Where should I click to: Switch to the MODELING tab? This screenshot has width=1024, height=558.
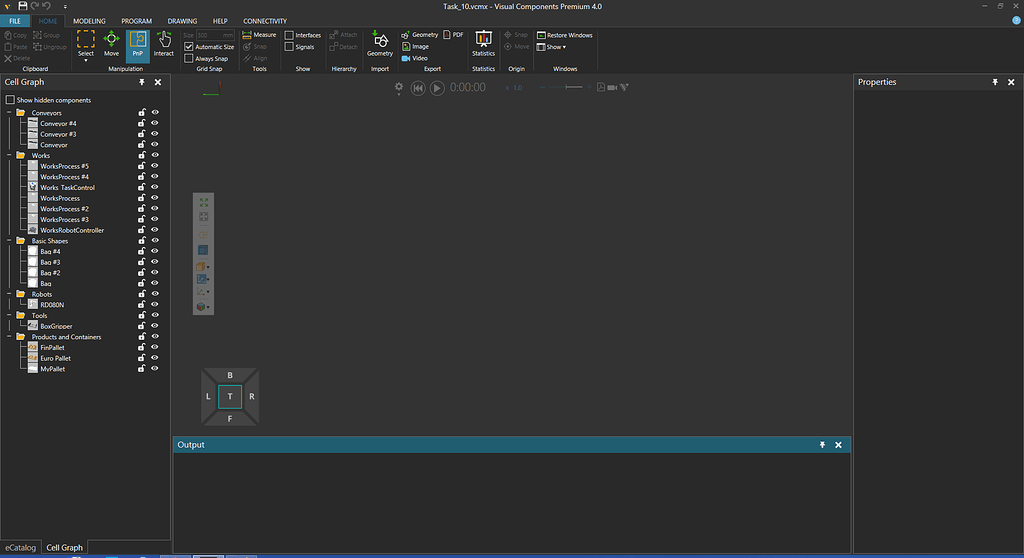point(89,21)
